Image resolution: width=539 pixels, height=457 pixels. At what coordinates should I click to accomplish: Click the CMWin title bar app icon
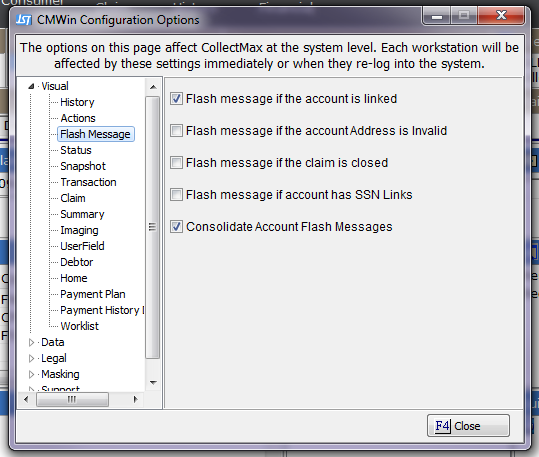pos(24,20)
